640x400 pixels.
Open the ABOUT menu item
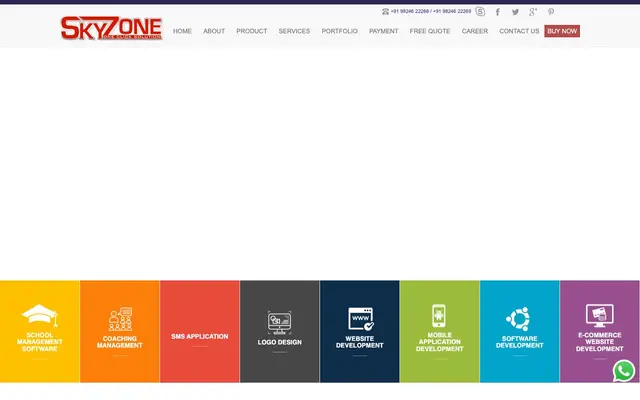click(x=214, y=31)
